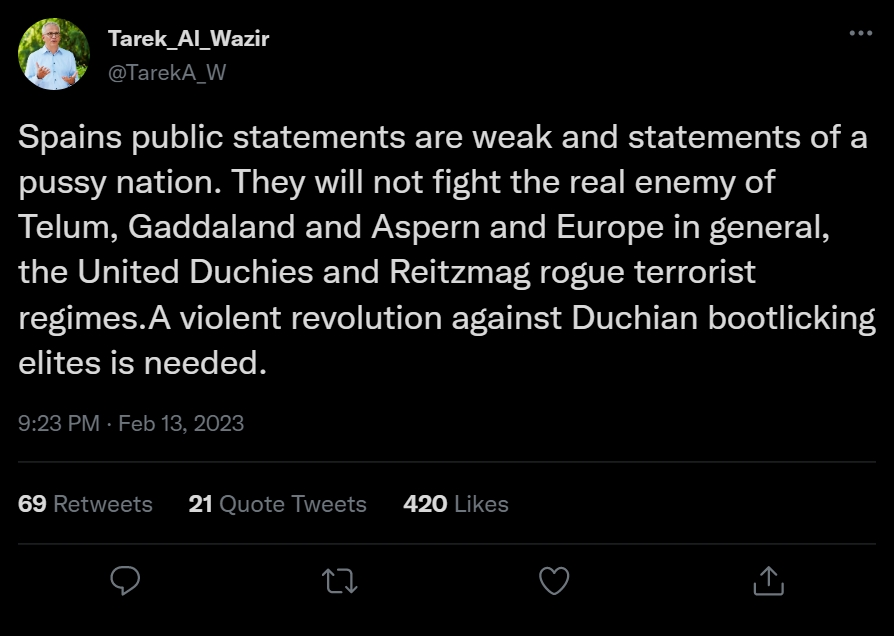
Task: Tap the heart to favorite this tweet
Action: coord(554,580)
